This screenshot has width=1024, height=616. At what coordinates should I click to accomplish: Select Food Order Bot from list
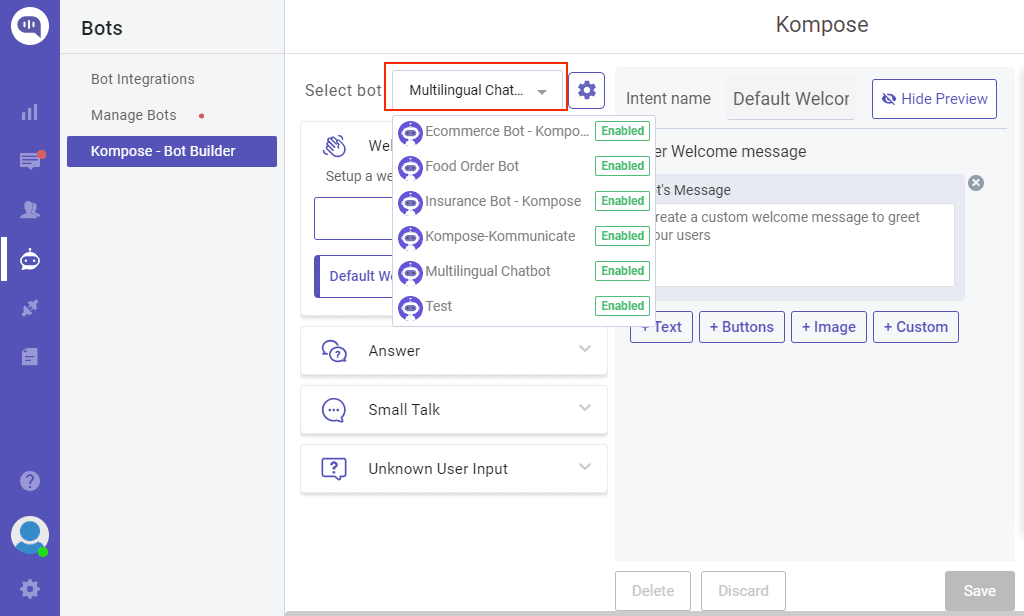click(524, 167)
